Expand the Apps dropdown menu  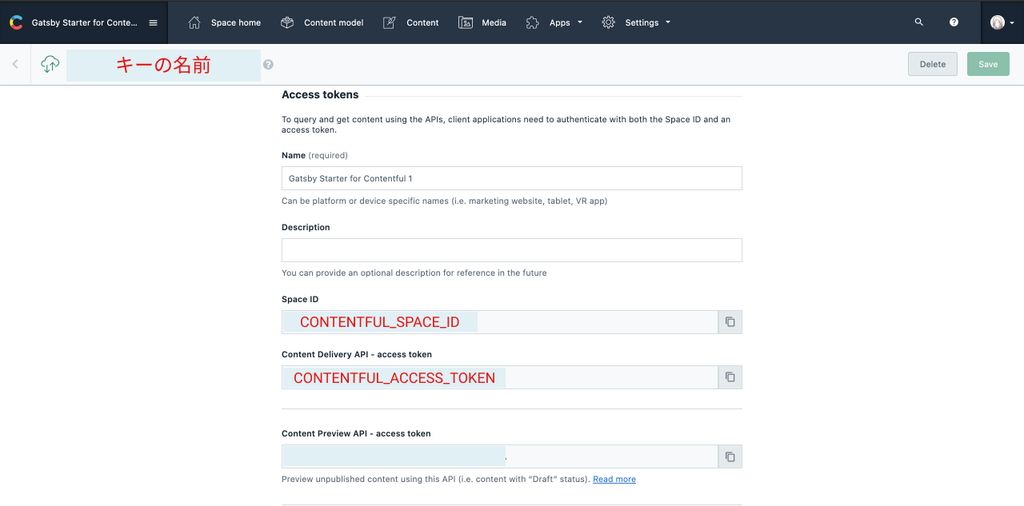[554, 22]
